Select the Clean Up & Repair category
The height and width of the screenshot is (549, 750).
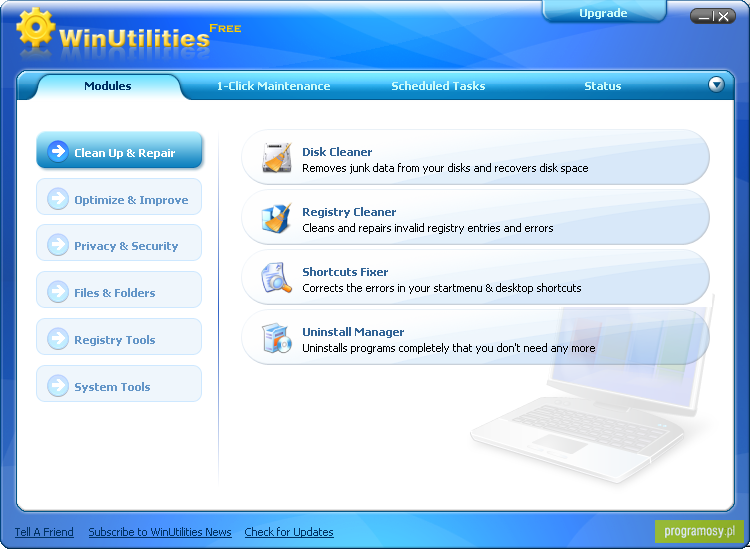(119, 151)
